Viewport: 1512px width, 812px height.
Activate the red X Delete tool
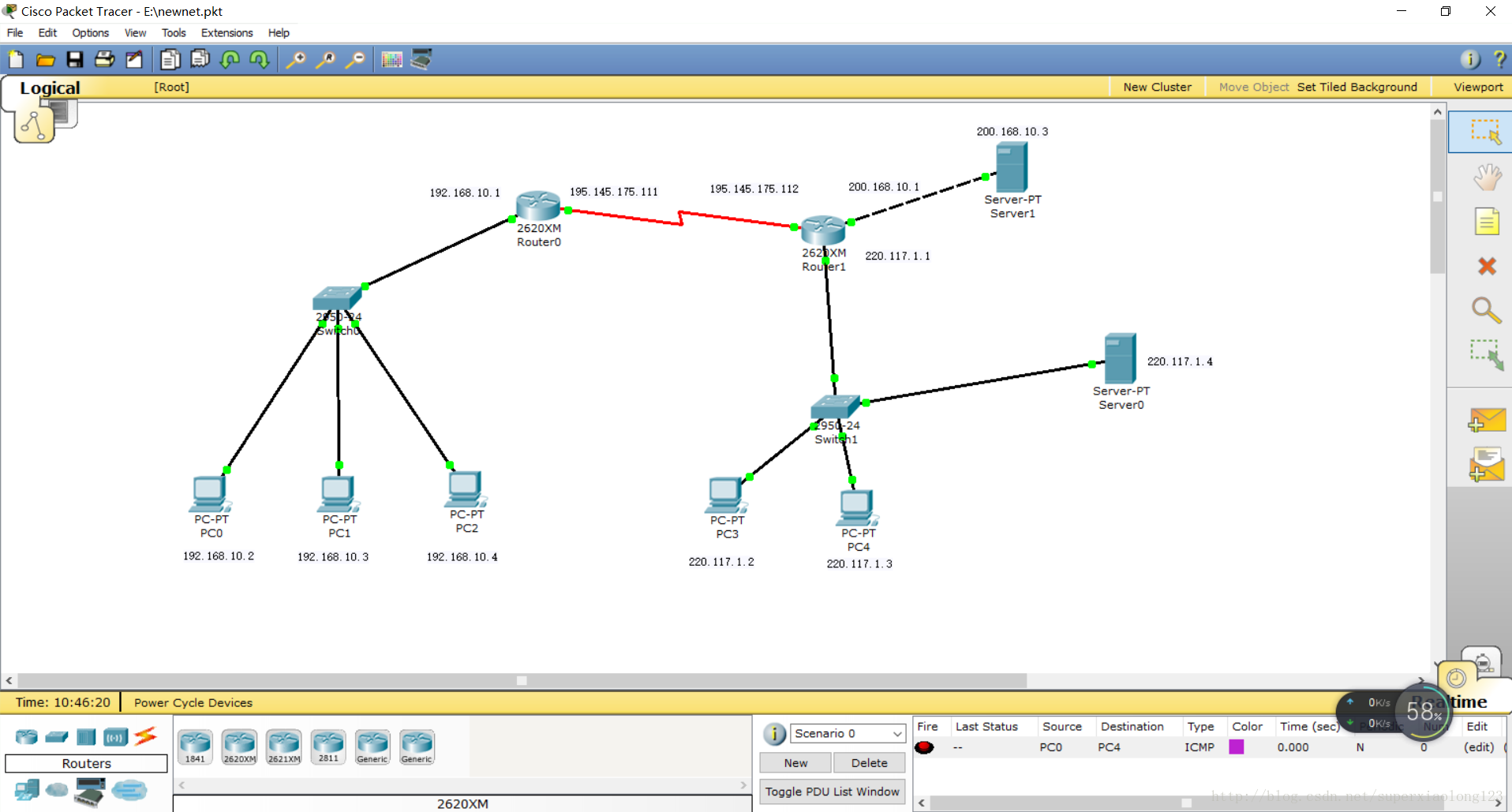click(1487, 266)
